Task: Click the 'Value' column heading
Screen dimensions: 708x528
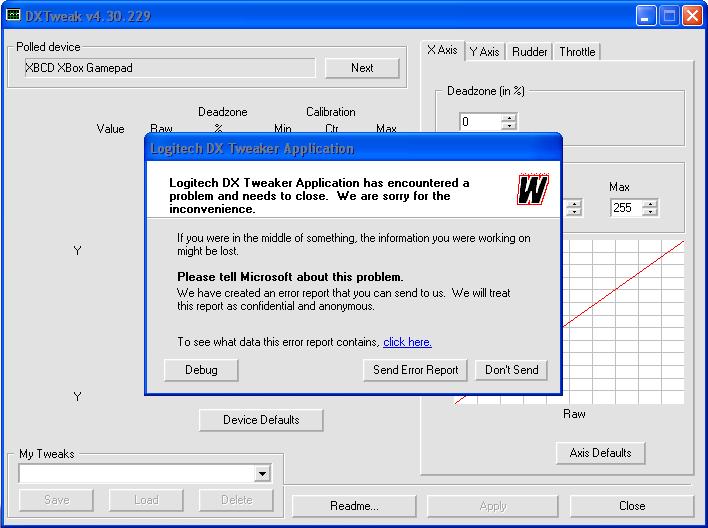Action: pyautogui.click(x=110, y=129)
